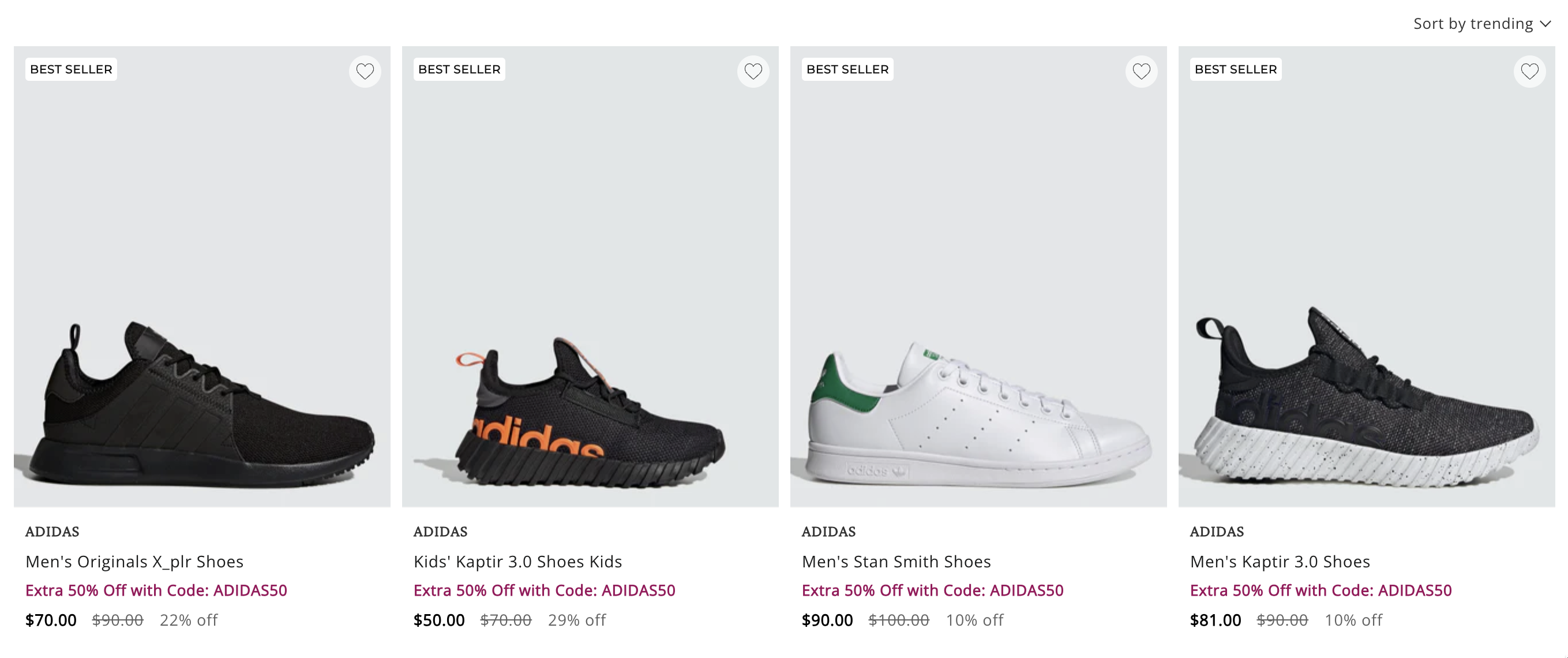Click the wishlist heart on Men's Originals X_plr Shoes
1568x658 pixels.
[x=365, y=72]
